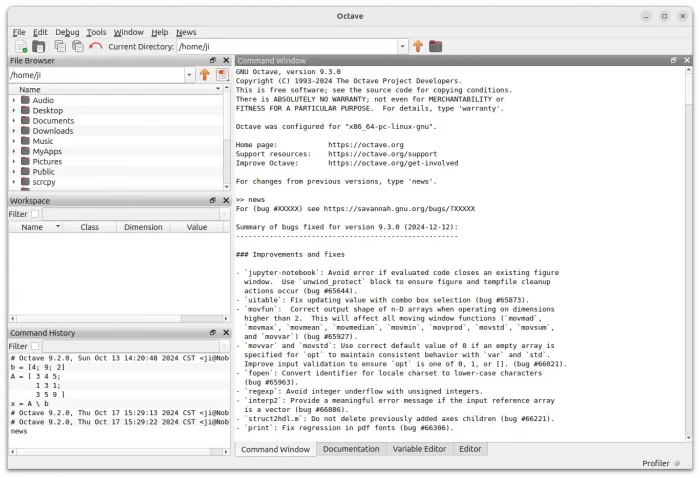The image size is (700, 478).
Task: Select 'b = [4; 9; 2]' history entry
Action: 38,367
